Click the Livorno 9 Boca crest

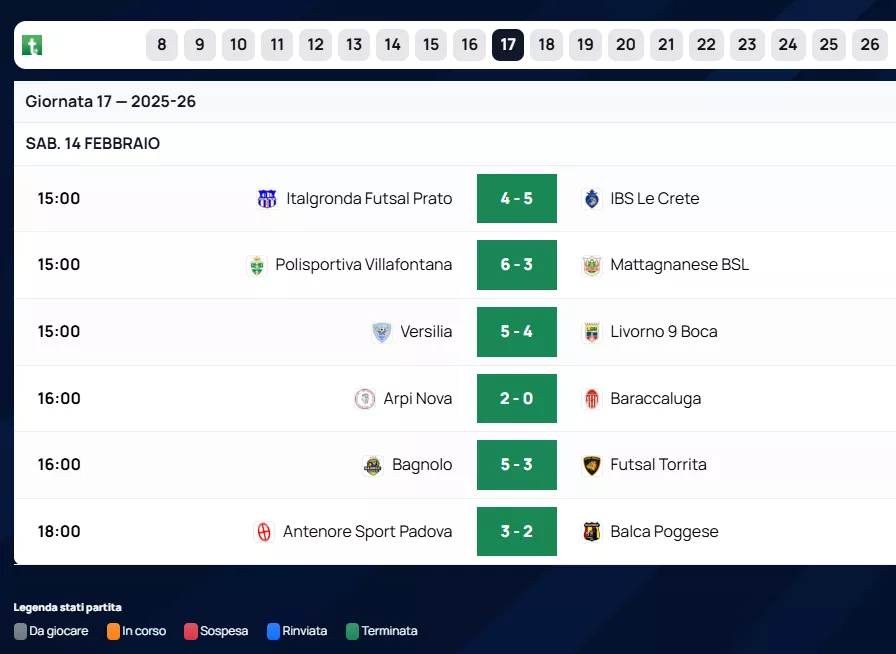(592, 332)
